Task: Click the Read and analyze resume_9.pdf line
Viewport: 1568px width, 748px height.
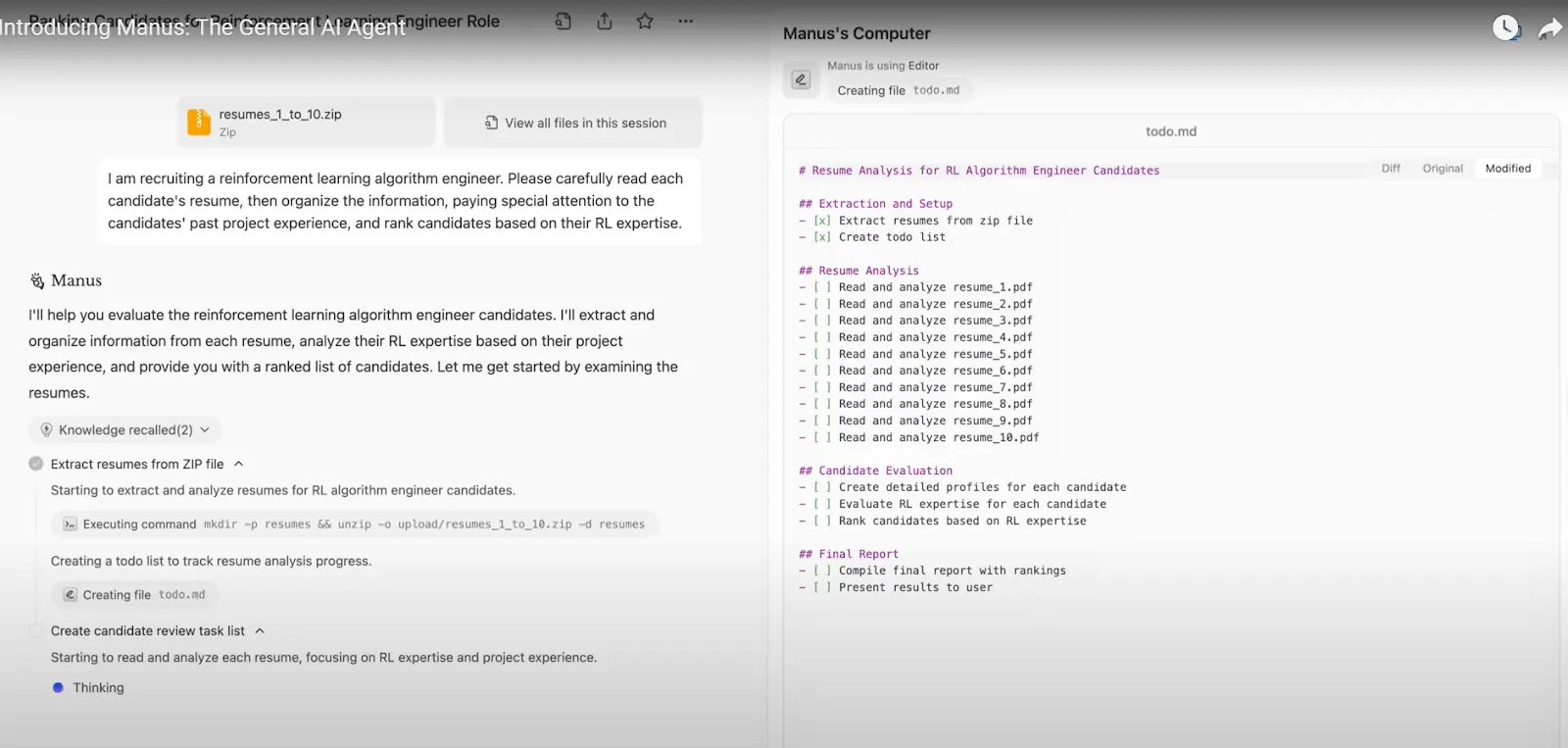Action: (915, 421)
